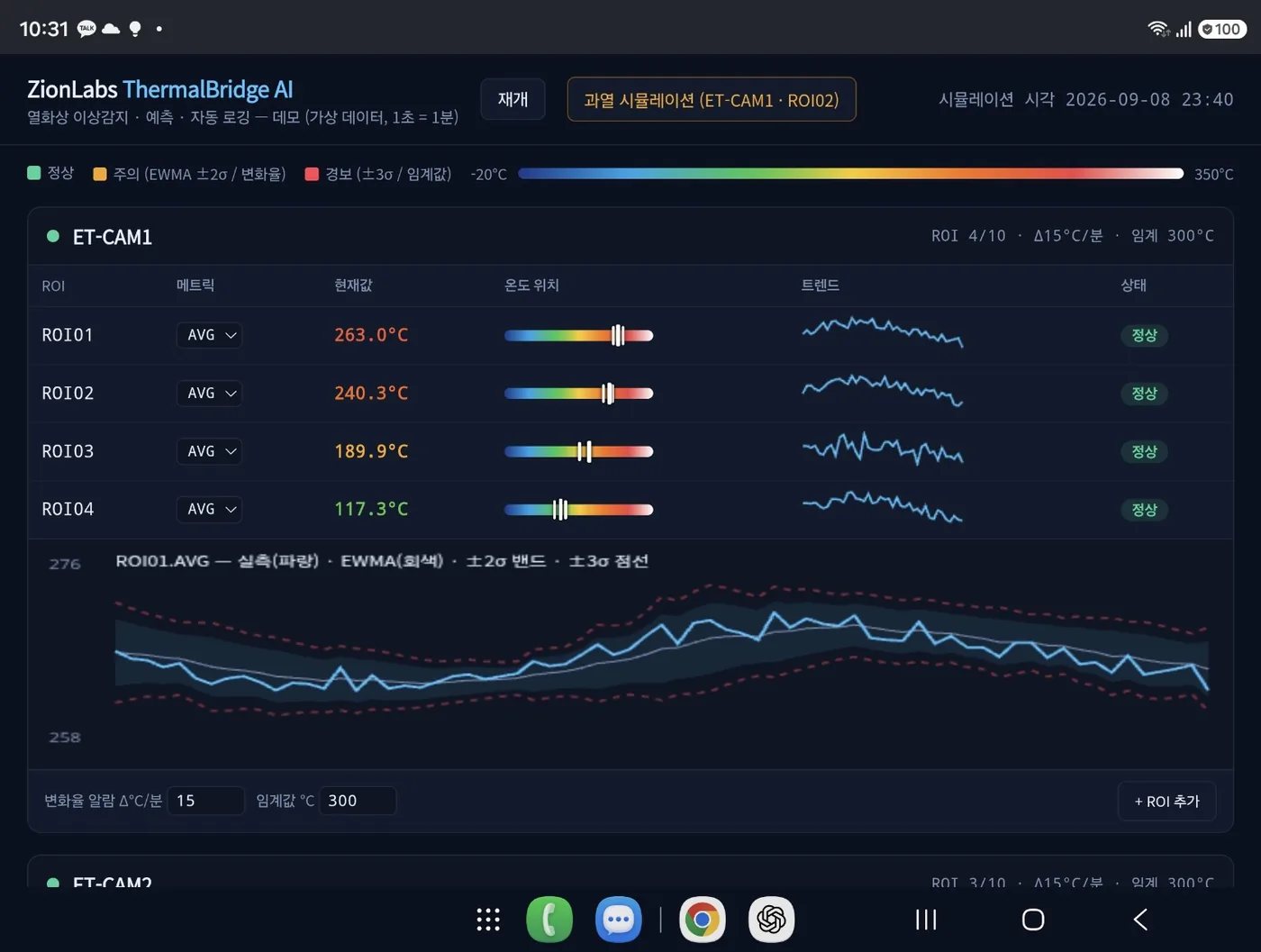Screen dimensions: 1261x952
Task: Open the app drawer grid icon
Action: pos(488,920)
